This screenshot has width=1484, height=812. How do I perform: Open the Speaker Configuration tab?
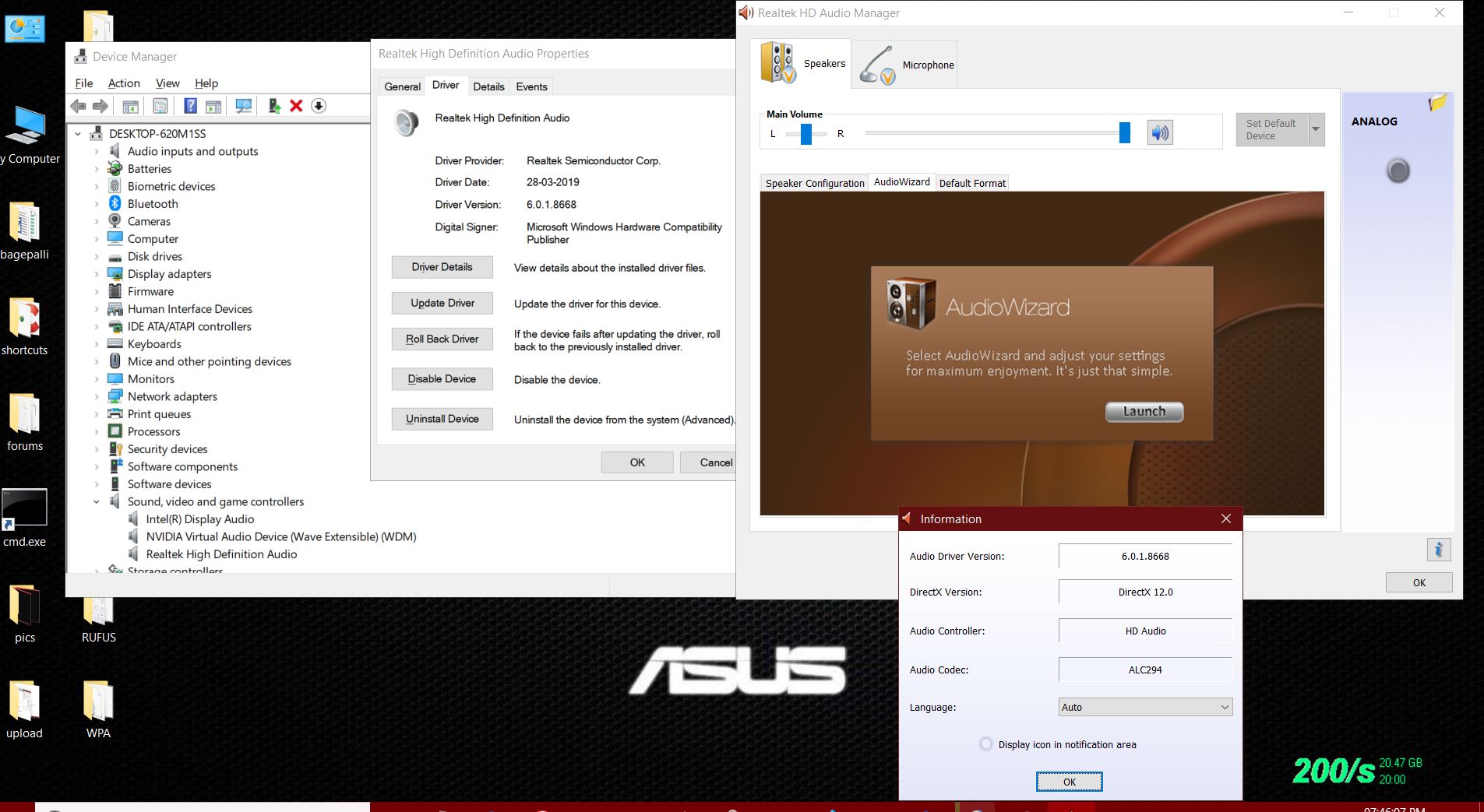(x=815, y=183)
